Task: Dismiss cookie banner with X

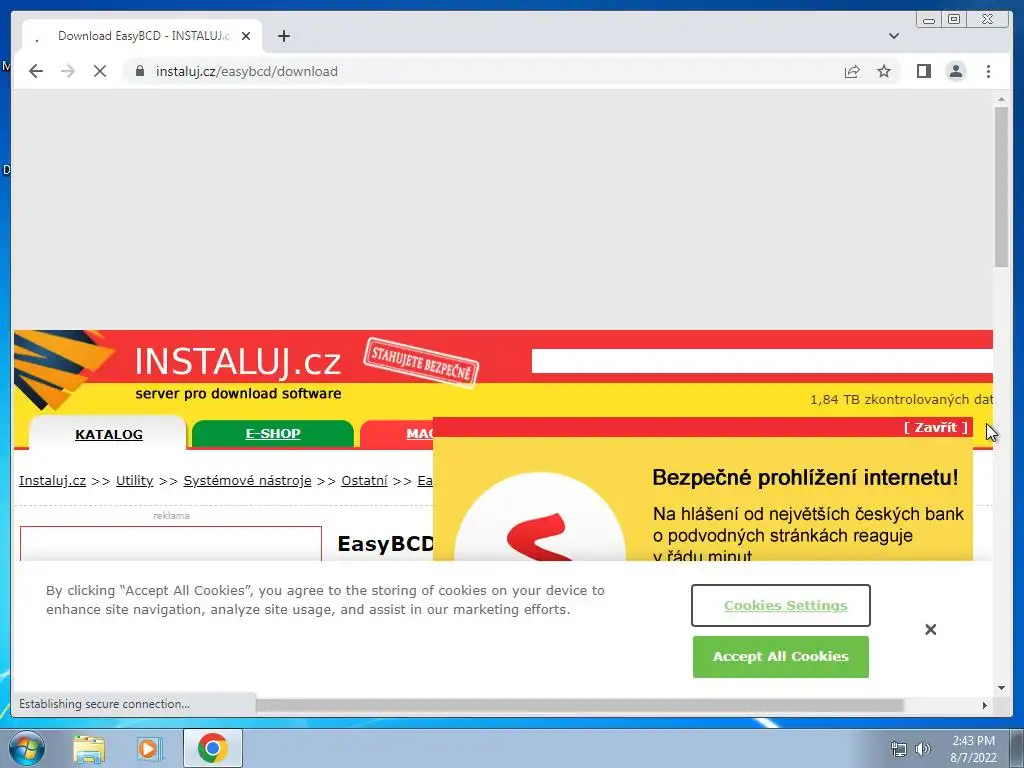Action: click(x=931, y=630)
